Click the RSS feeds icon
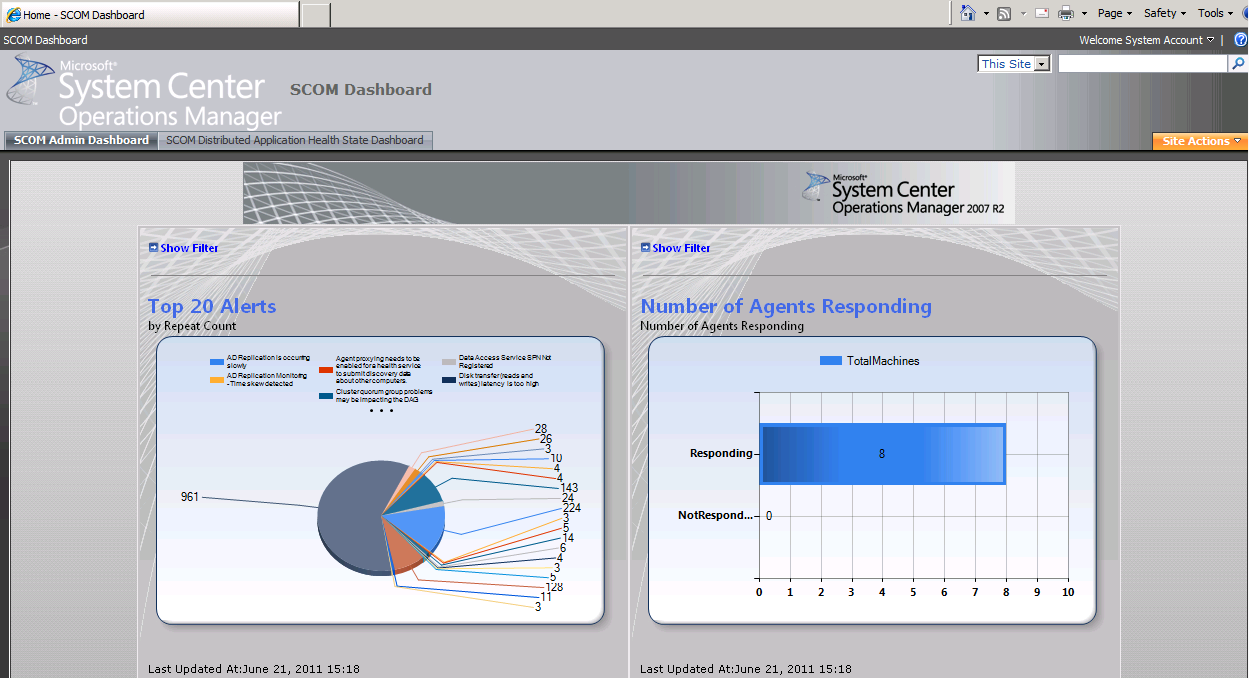This screenshot has height=678, width=1249. coord(1003,13)
